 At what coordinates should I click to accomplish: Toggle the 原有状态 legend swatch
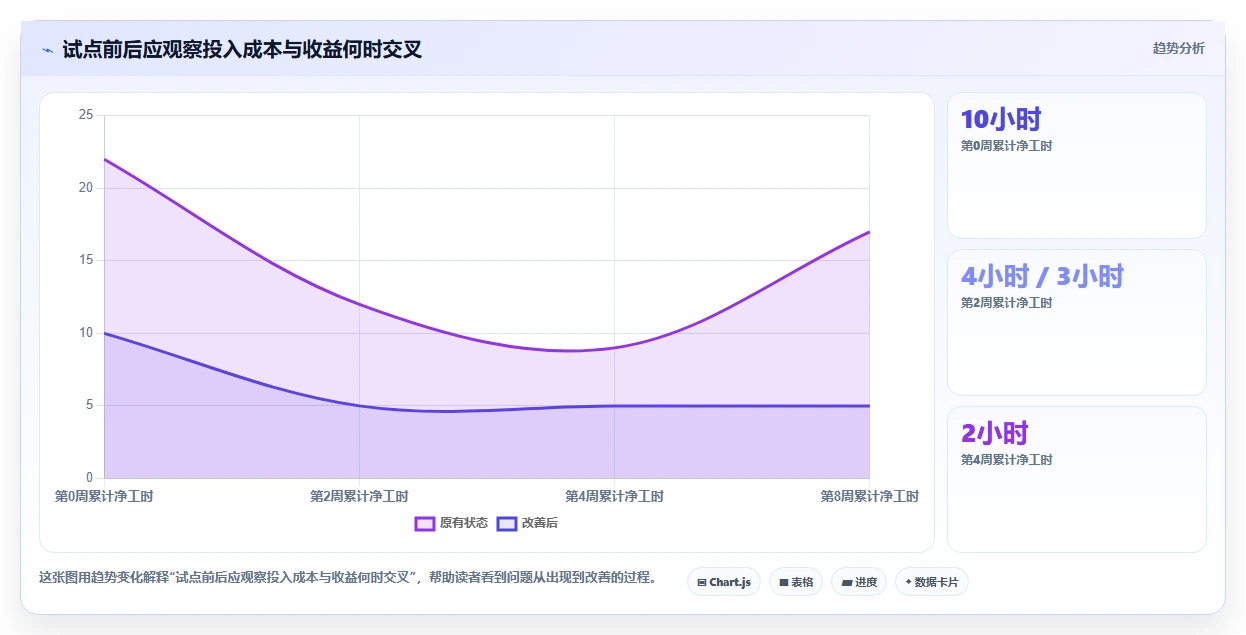point(425,523)
